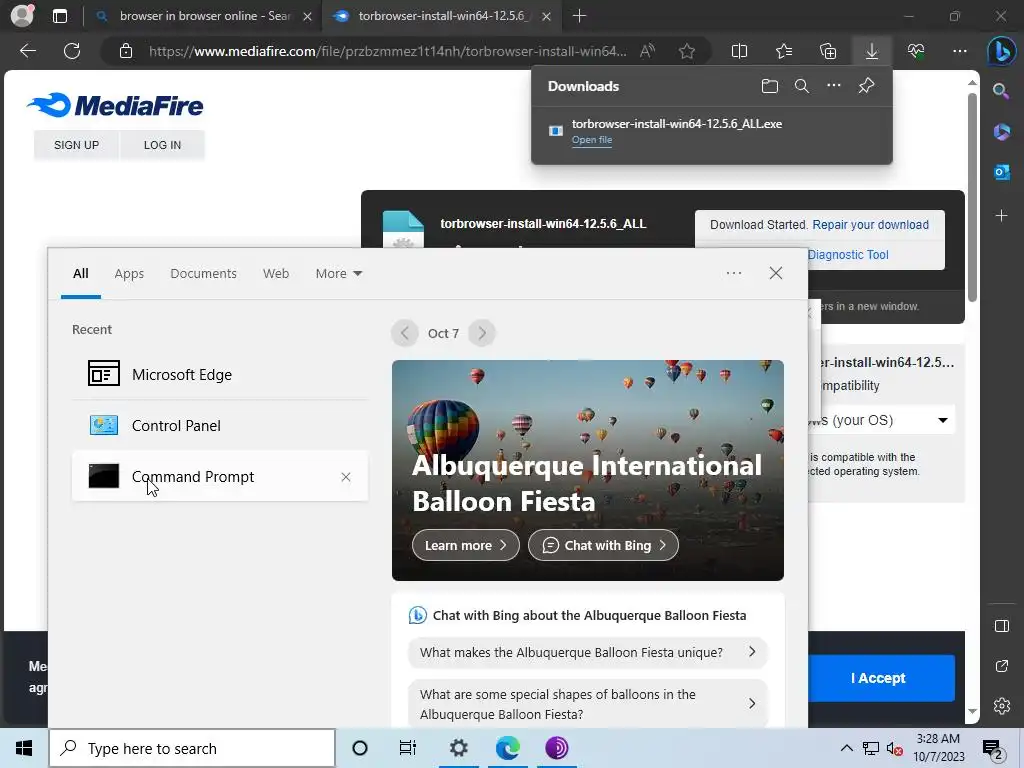The width and height of the screenshot is (1024, 768).
Task: Select the torbrowser-install browser tab
Action: pyautogui.click(x=441, y=16)
